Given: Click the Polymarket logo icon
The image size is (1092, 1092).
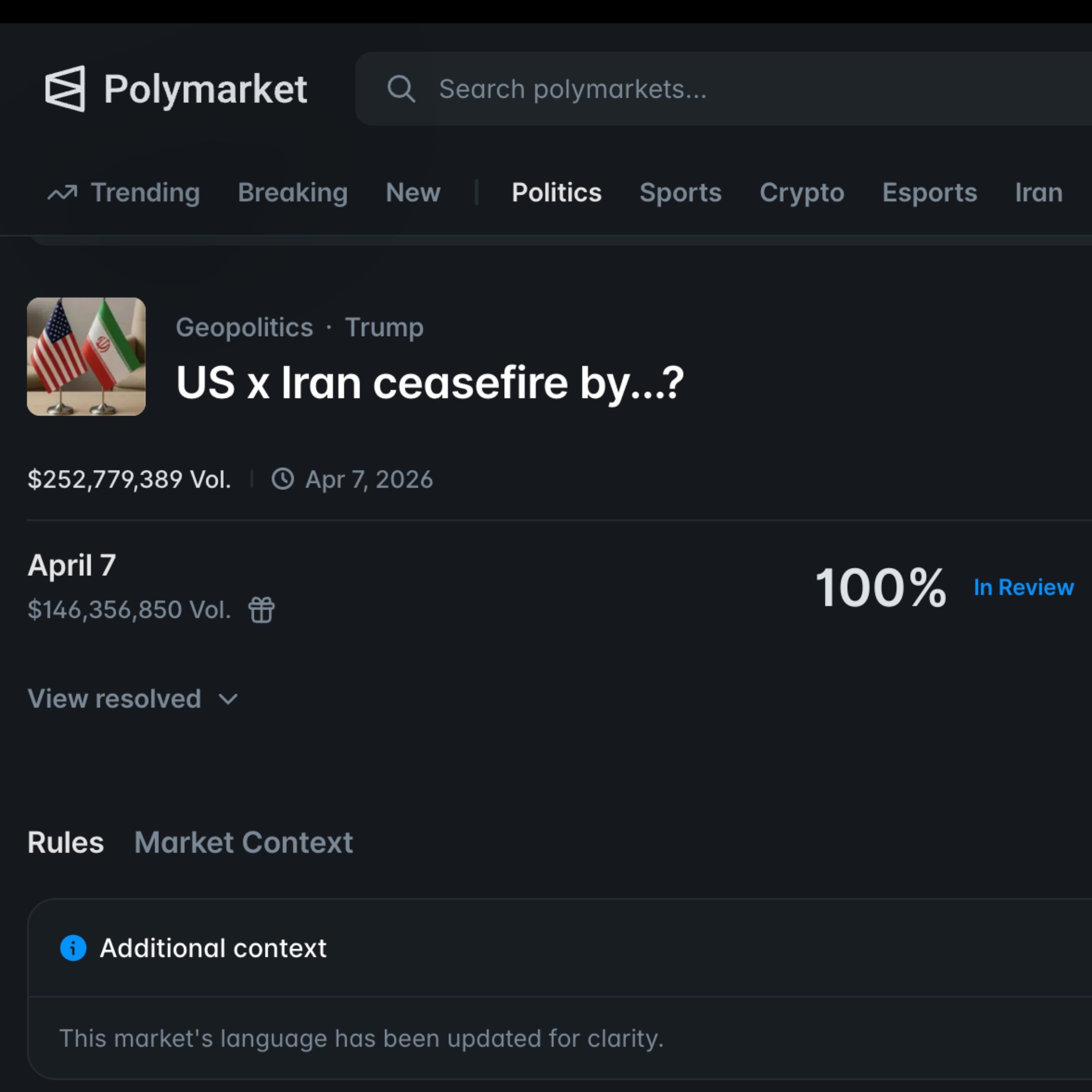Looking at the screenshot, I should pyautogui.click(x=66, y=89).
